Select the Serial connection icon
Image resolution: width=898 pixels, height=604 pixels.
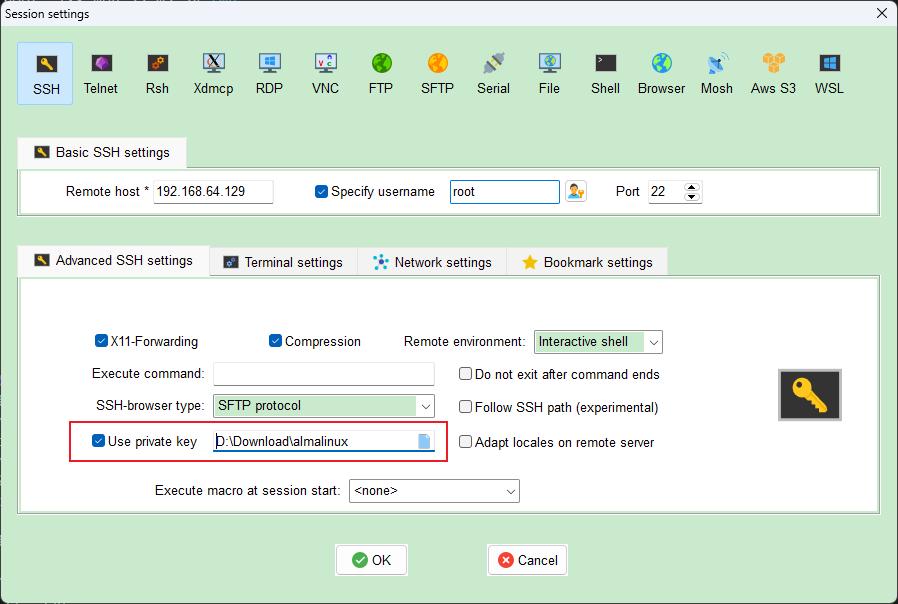(x=493, y=74)
